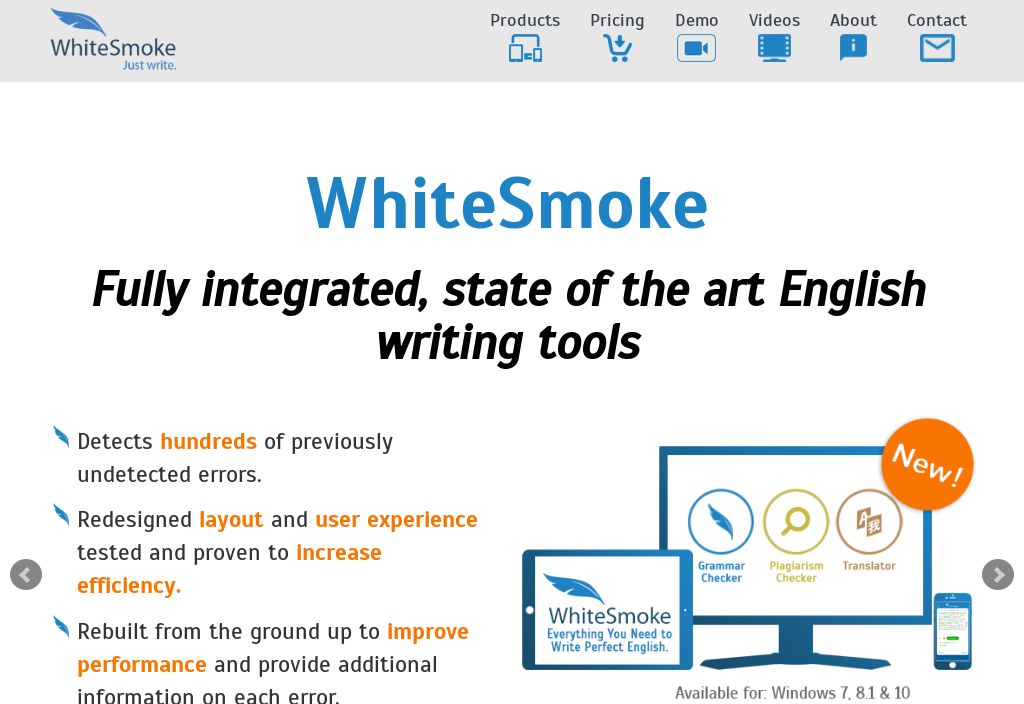Go back using the left carousel arrow

(x=26, y=574)
